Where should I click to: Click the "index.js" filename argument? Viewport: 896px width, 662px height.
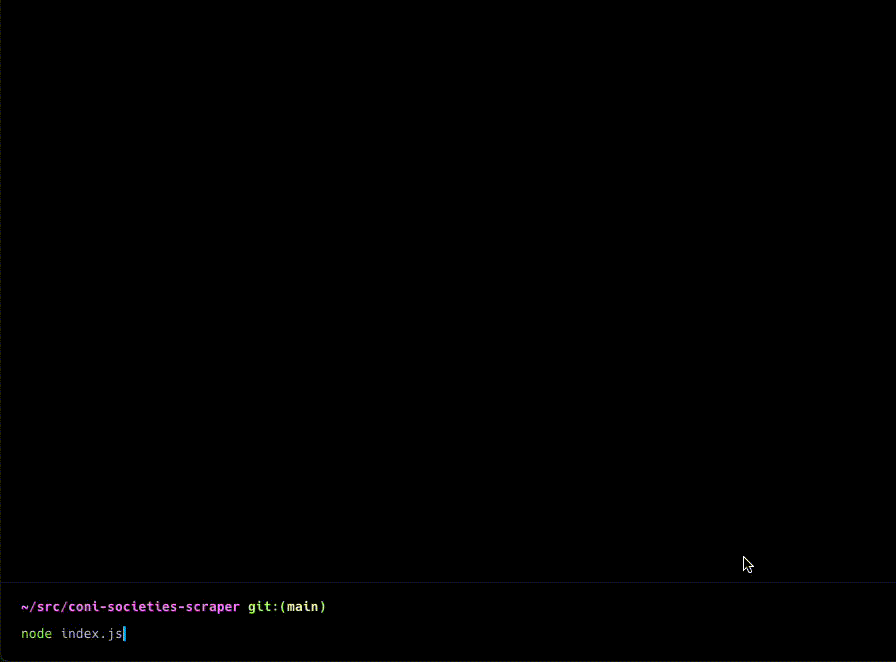point(91,633)
